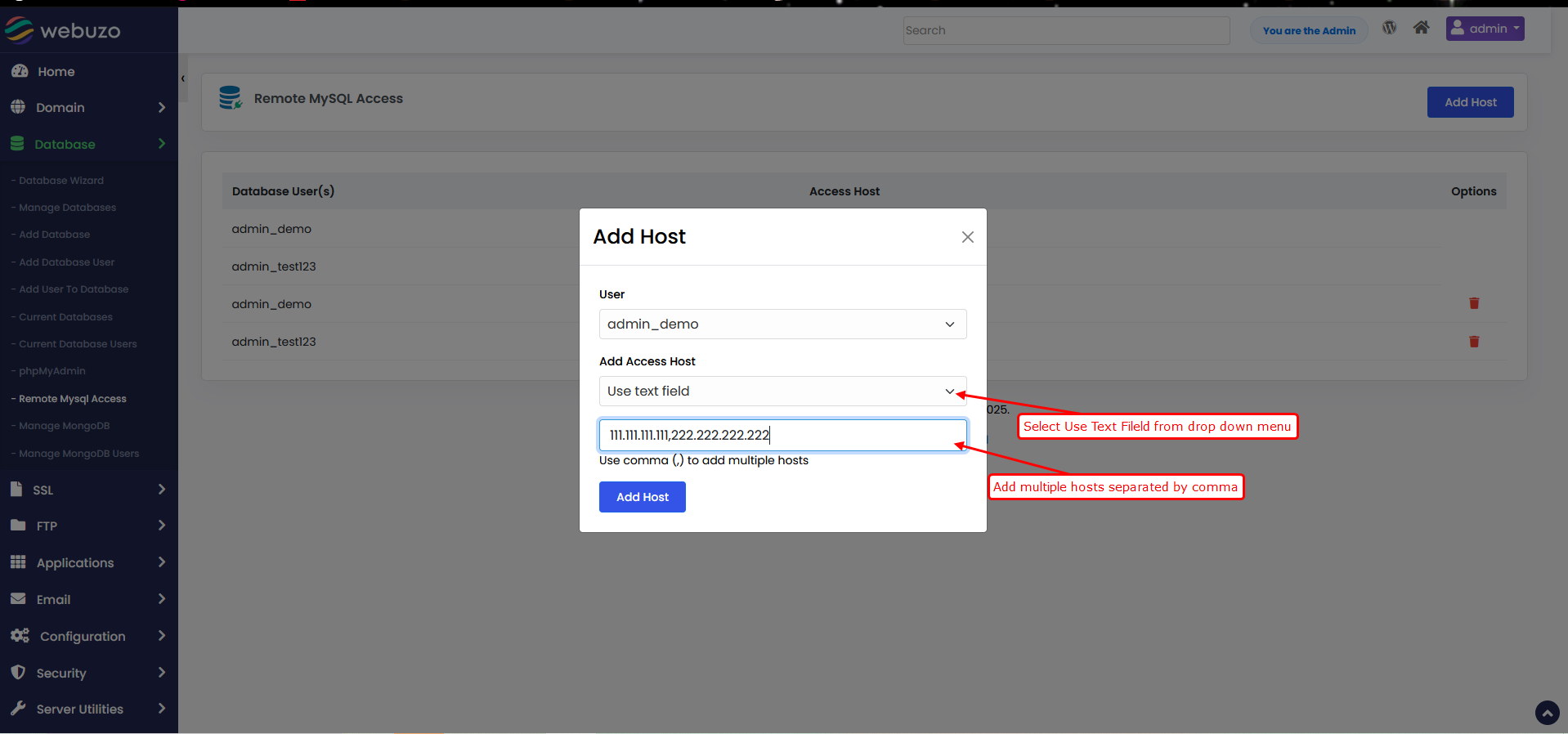
Task: Open Remote Mysql Access in sidebar
Action: pos(72,399)
